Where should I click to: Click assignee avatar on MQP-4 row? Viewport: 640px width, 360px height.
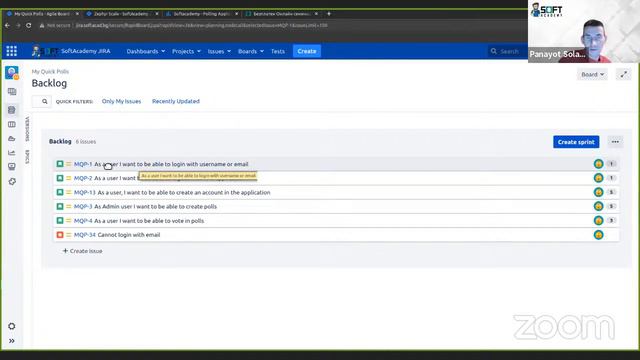(598, 220)
